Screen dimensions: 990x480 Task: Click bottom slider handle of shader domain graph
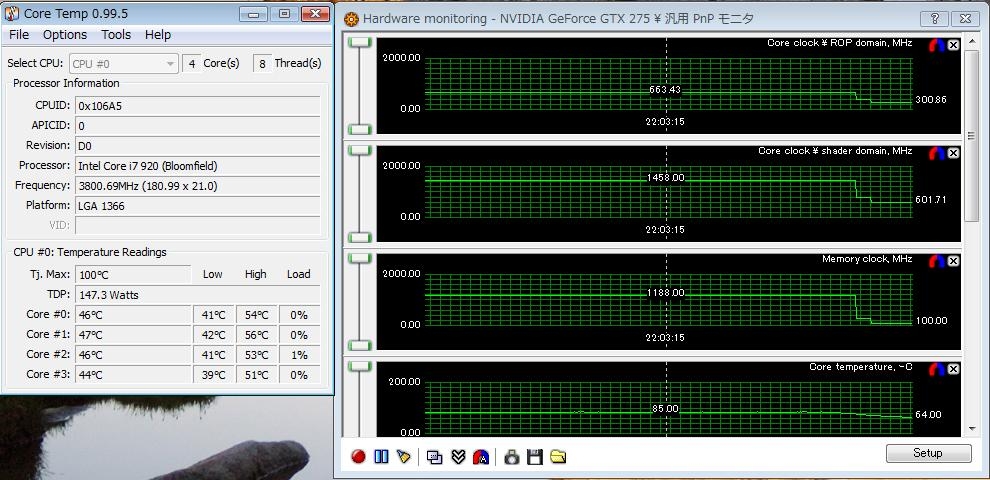tap(360, 237)
